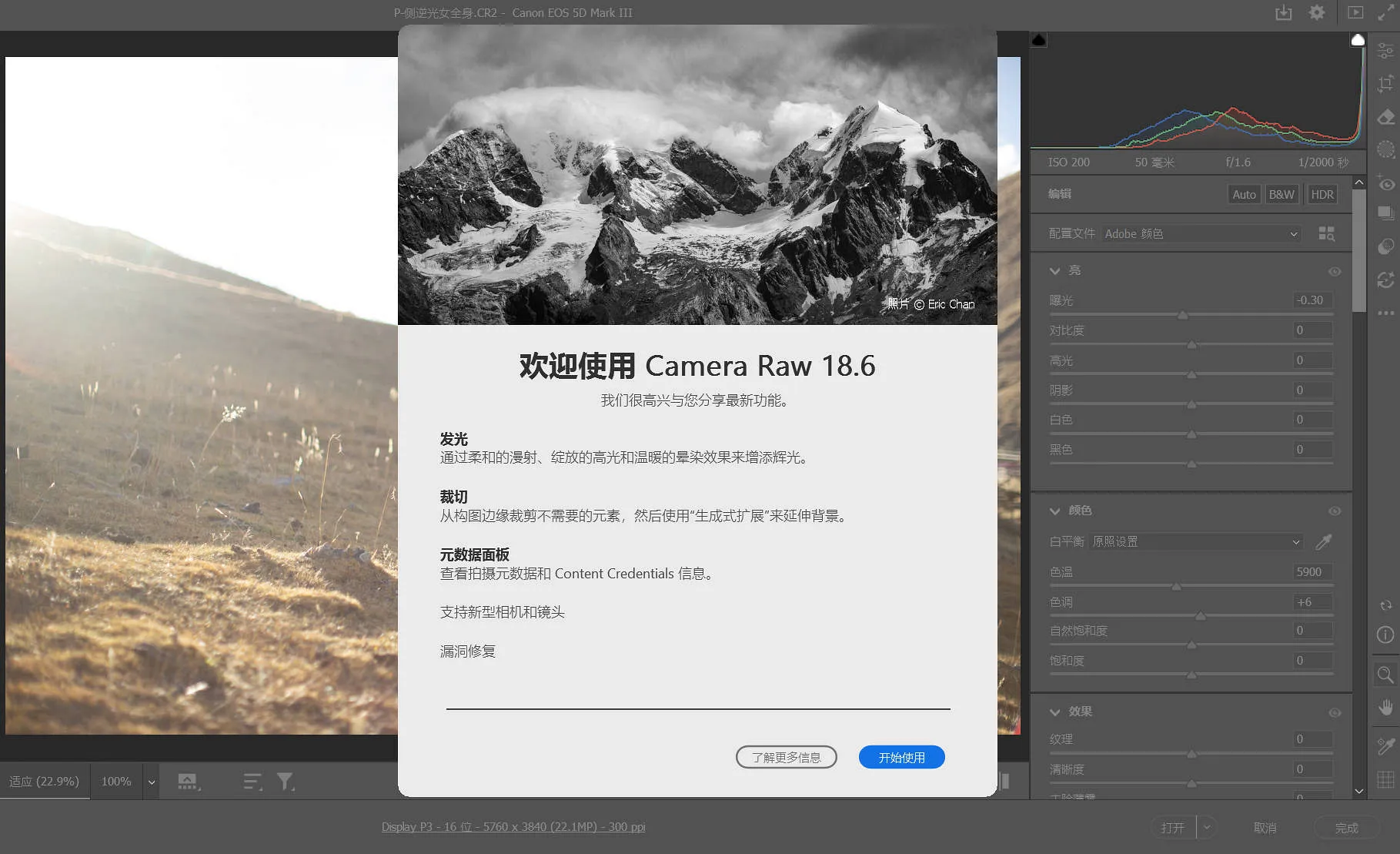This screenshot has width=1400, height=854.
Task: Open the 白平衡 原照设置 dropdown
Action: tap(1197, 541)
